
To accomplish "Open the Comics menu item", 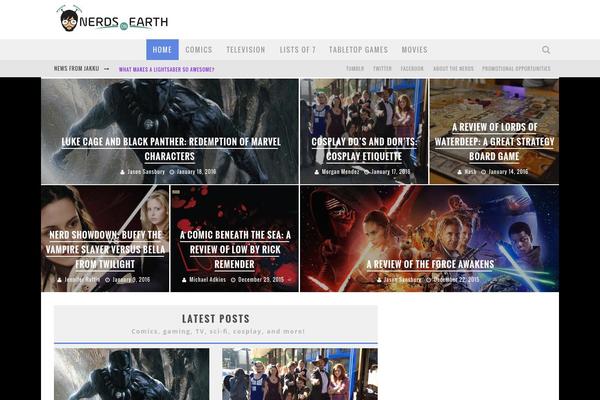I will tap(199, 50).
